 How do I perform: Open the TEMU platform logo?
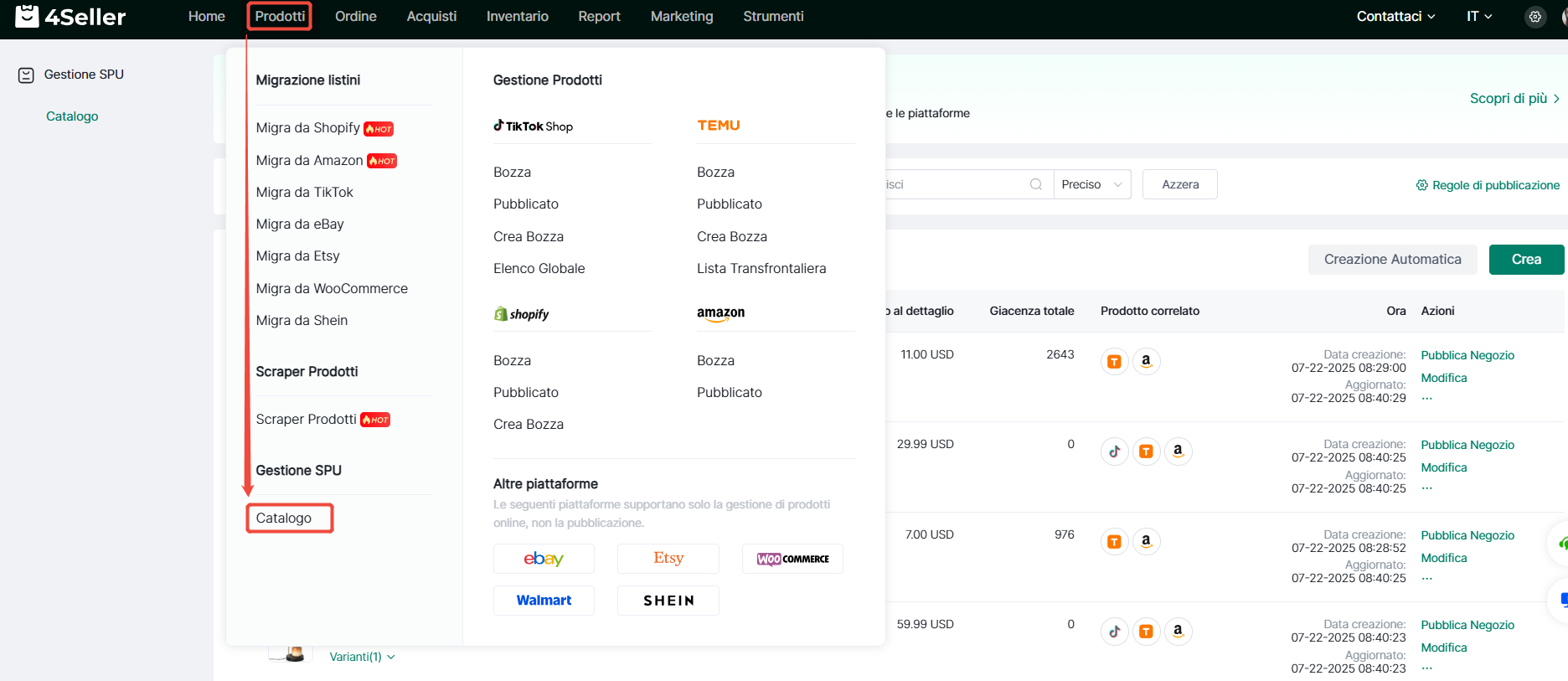click(x=719, y=126)
